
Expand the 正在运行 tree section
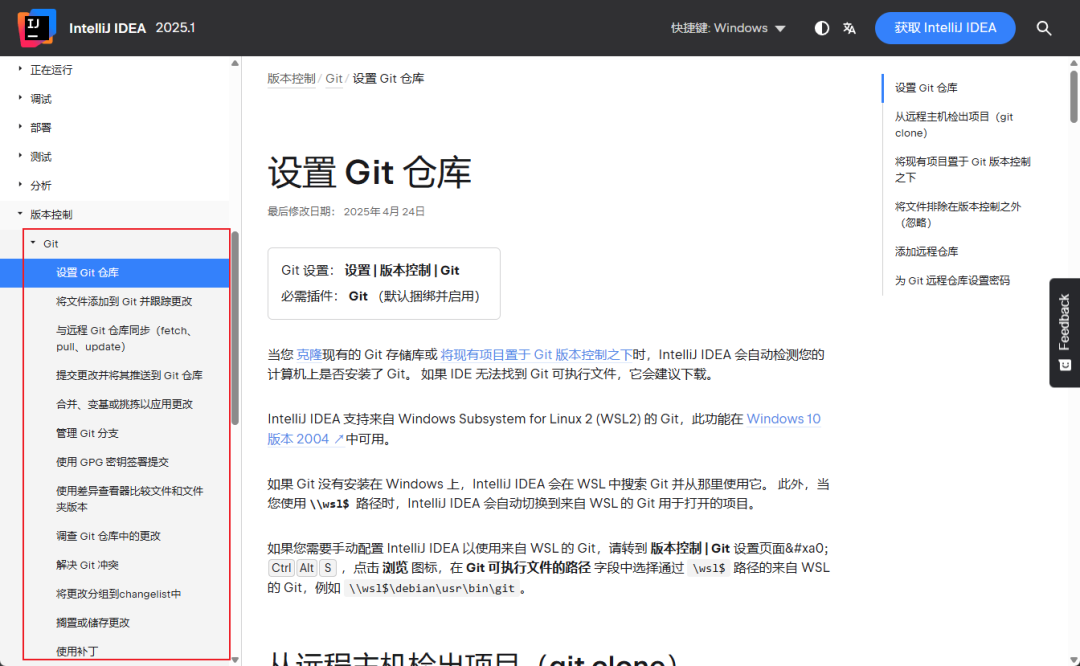click(x=20, y=69)
